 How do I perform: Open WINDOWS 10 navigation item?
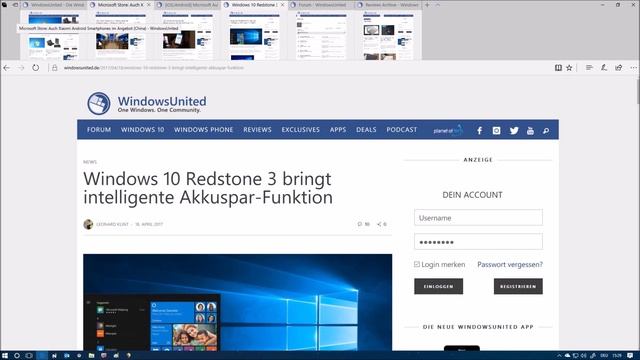click(x=142, y=130)
